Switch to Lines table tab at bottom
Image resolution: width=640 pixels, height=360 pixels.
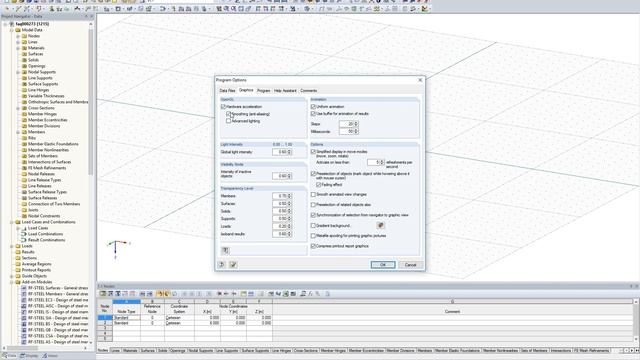click(x=116, y=351)
